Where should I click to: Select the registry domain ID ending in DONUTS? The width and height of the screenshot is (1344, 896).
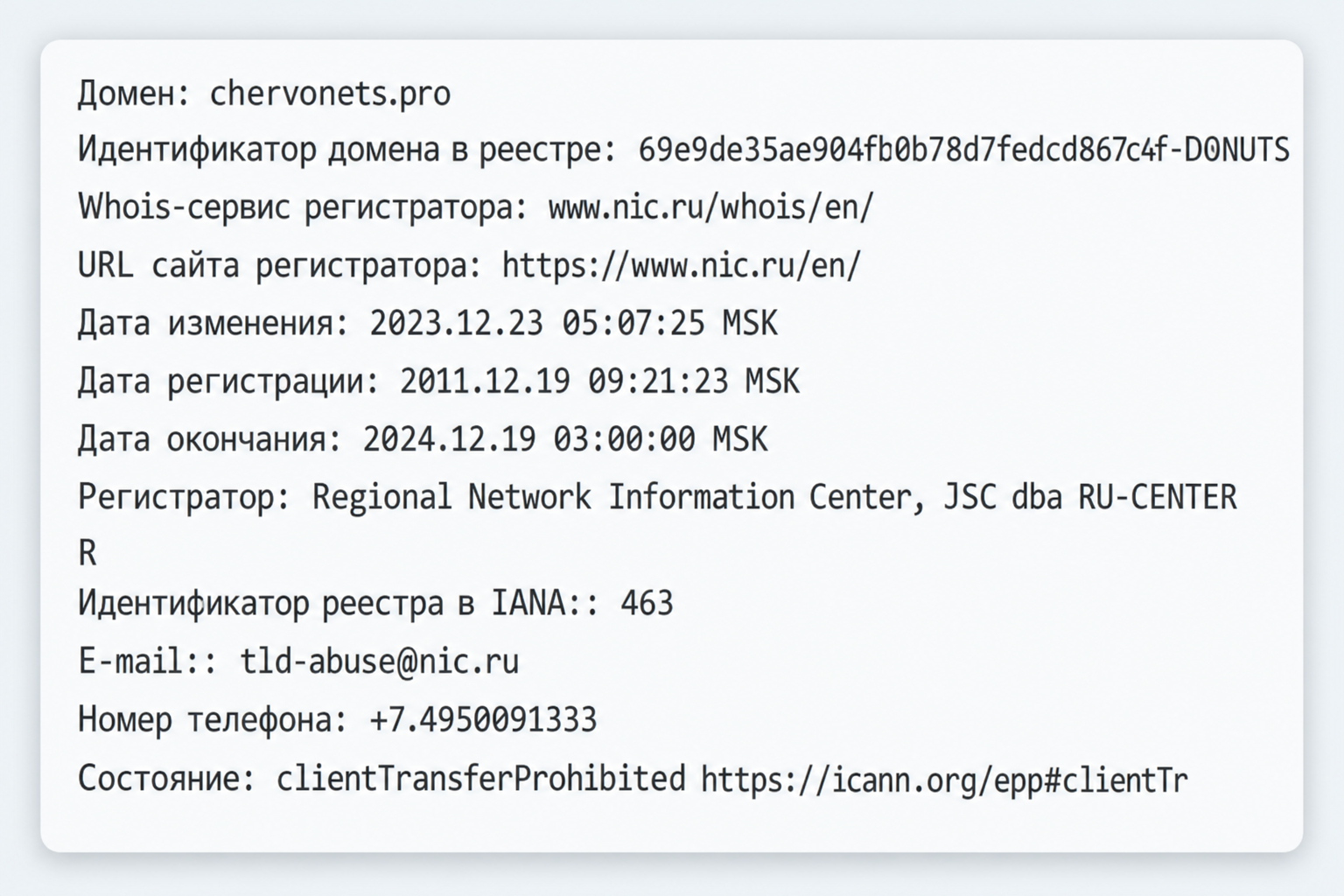pyautogui.click(x=963, y=150)
